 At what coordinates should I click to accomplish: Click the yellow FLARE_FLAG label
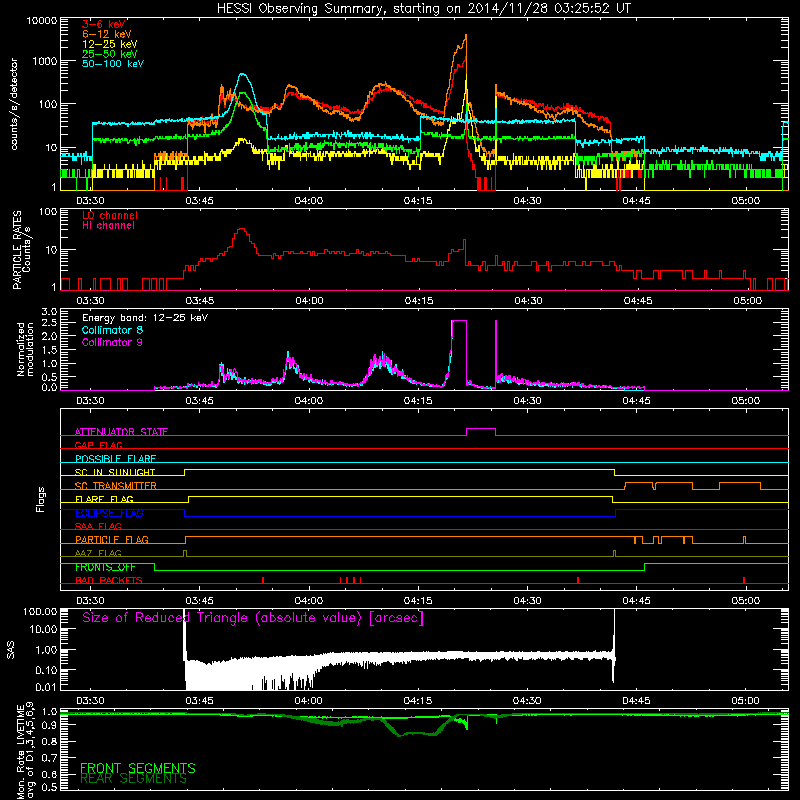point(104,499)
